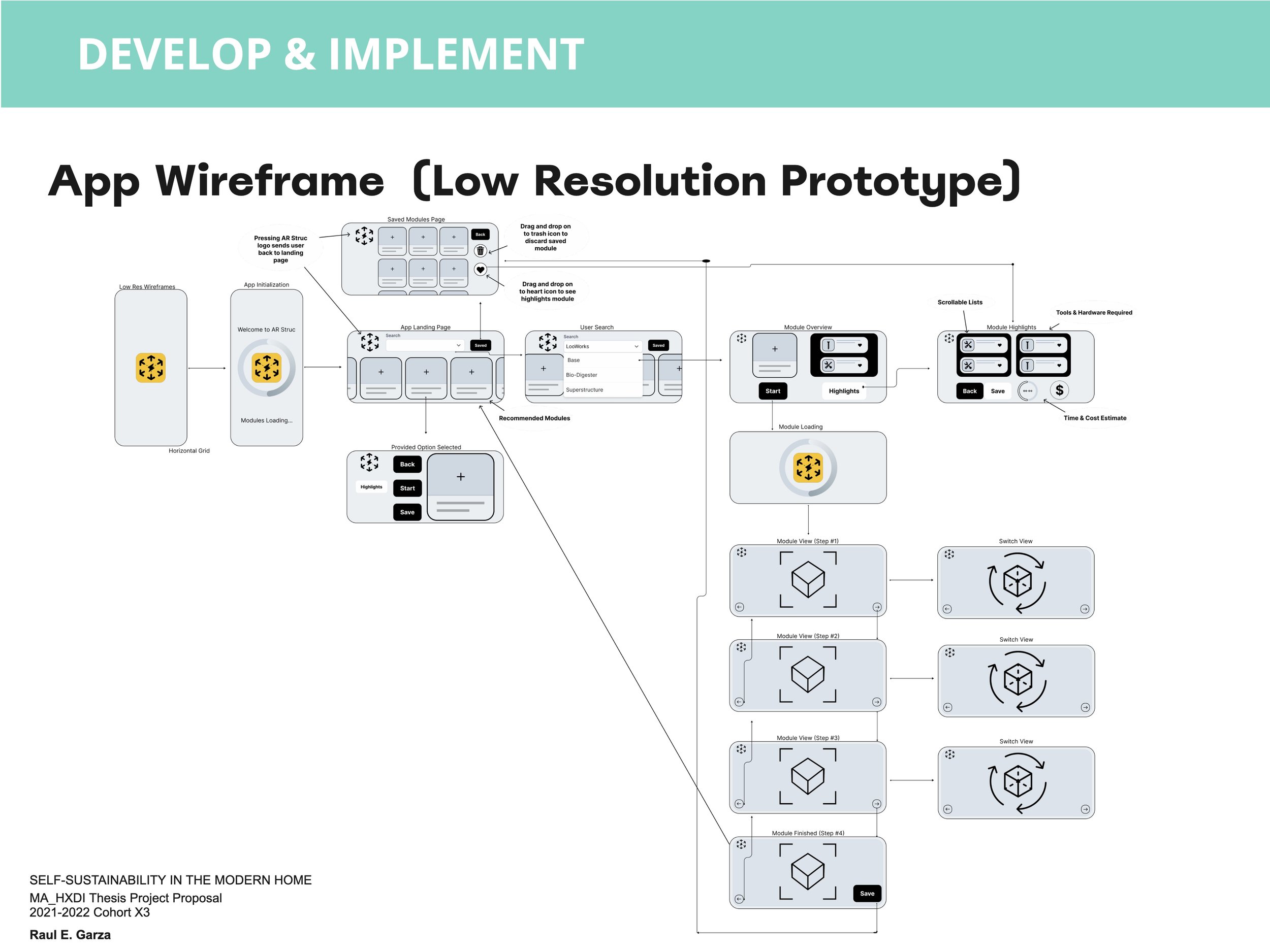Screen dimensions: 1270x952
Task: Click yellow AR Struc icon on Low Res Wireframes screen
Action: click(151, 368)
